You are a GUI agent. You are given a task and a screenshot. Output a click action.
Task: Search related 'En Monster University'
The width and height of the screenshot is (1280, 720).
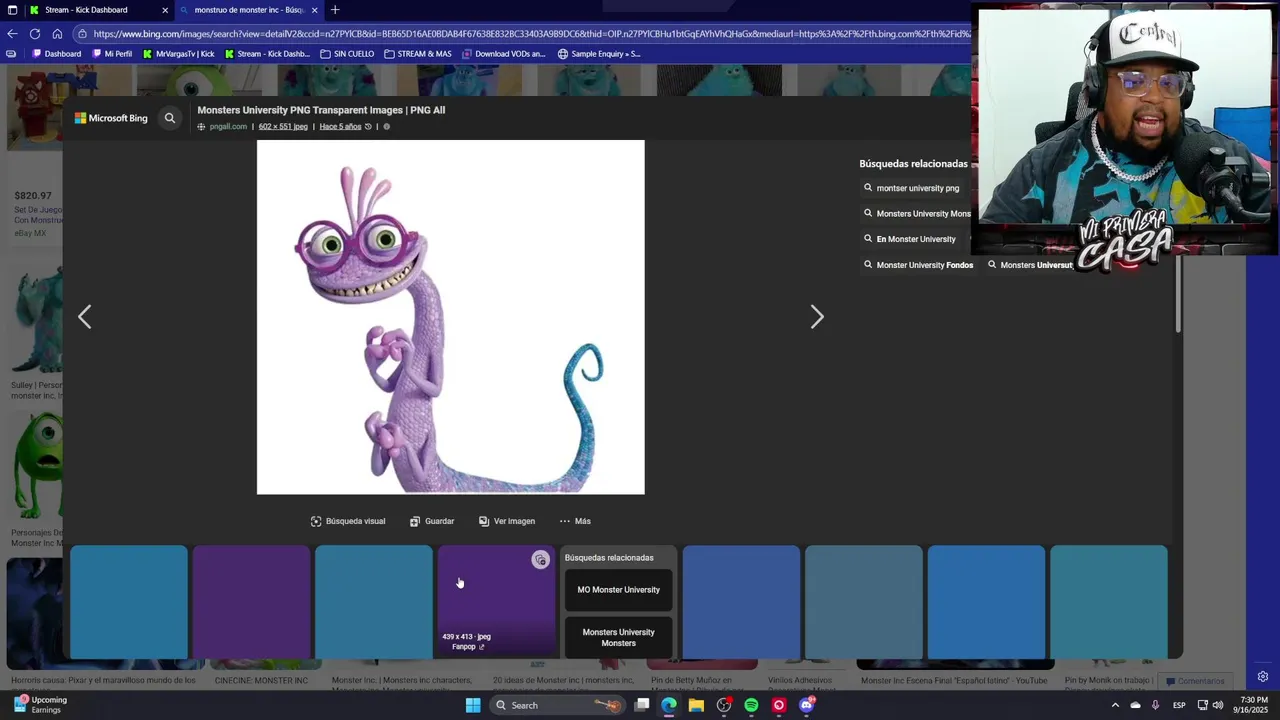[910, 239]
